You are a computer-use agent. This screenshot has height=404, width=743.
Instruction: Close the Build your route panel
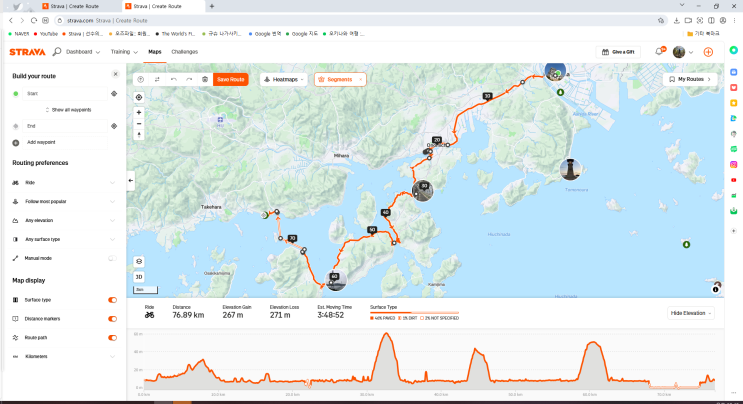coord(115,74)
